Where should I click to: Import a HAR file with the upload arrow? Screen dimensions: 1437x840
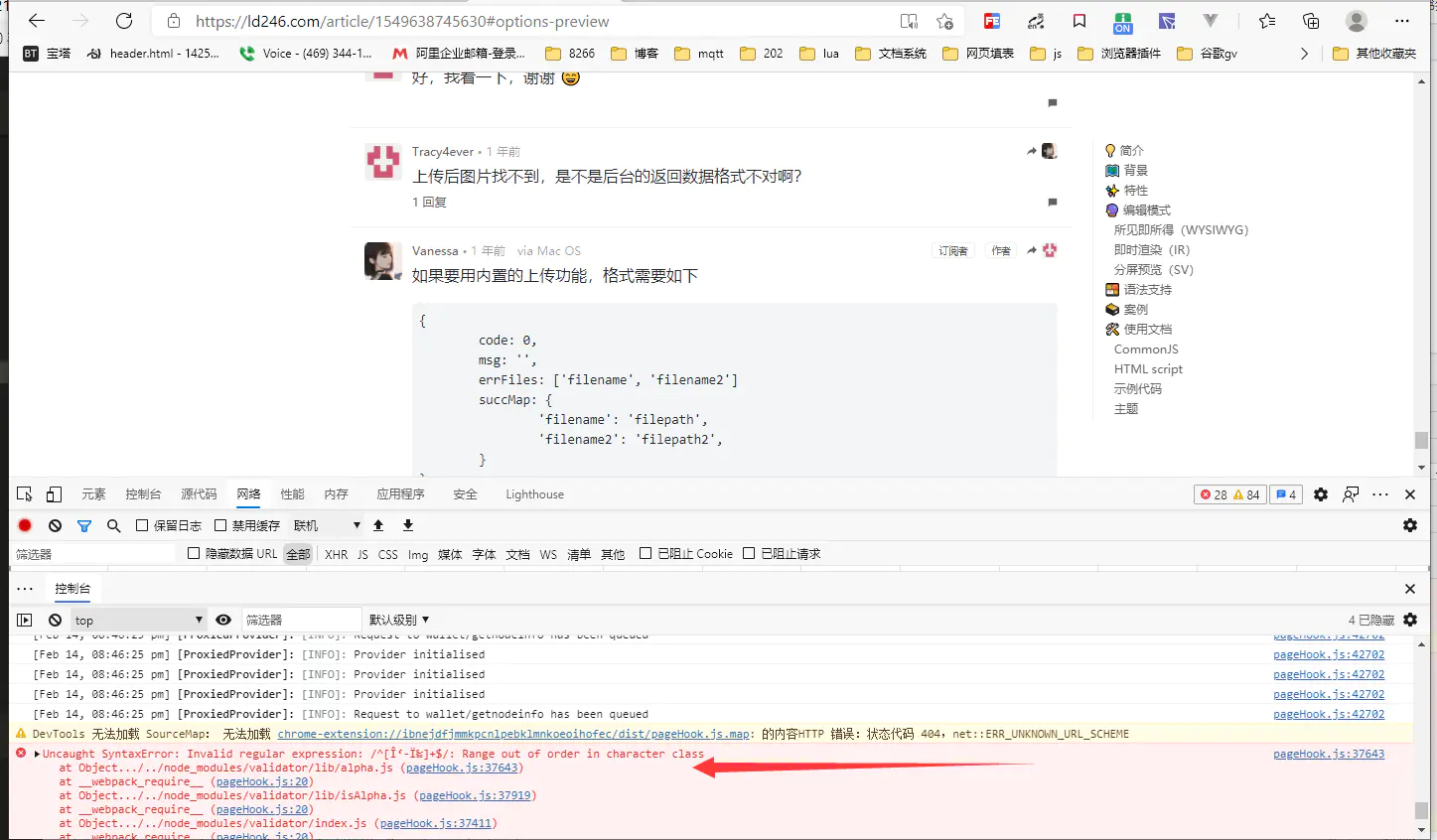pos(378,525)
